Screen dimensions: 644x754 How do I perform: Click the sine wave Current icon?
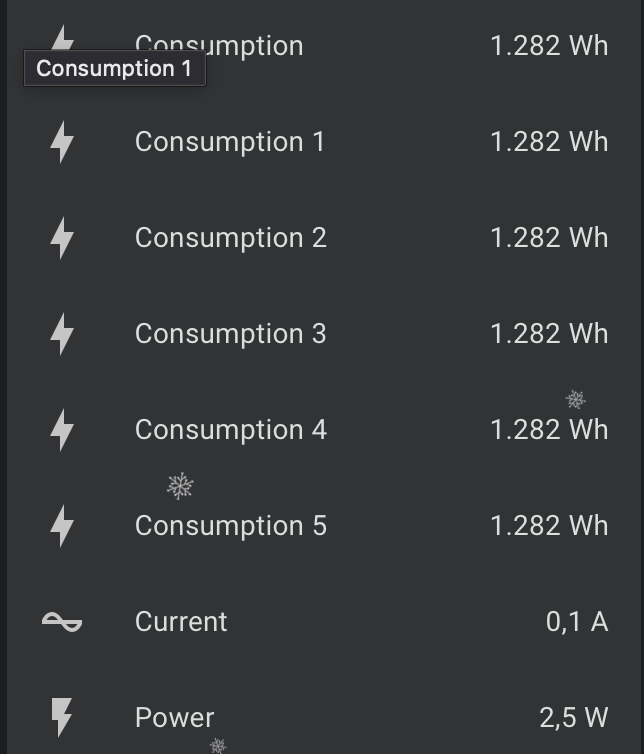(62, 622)
